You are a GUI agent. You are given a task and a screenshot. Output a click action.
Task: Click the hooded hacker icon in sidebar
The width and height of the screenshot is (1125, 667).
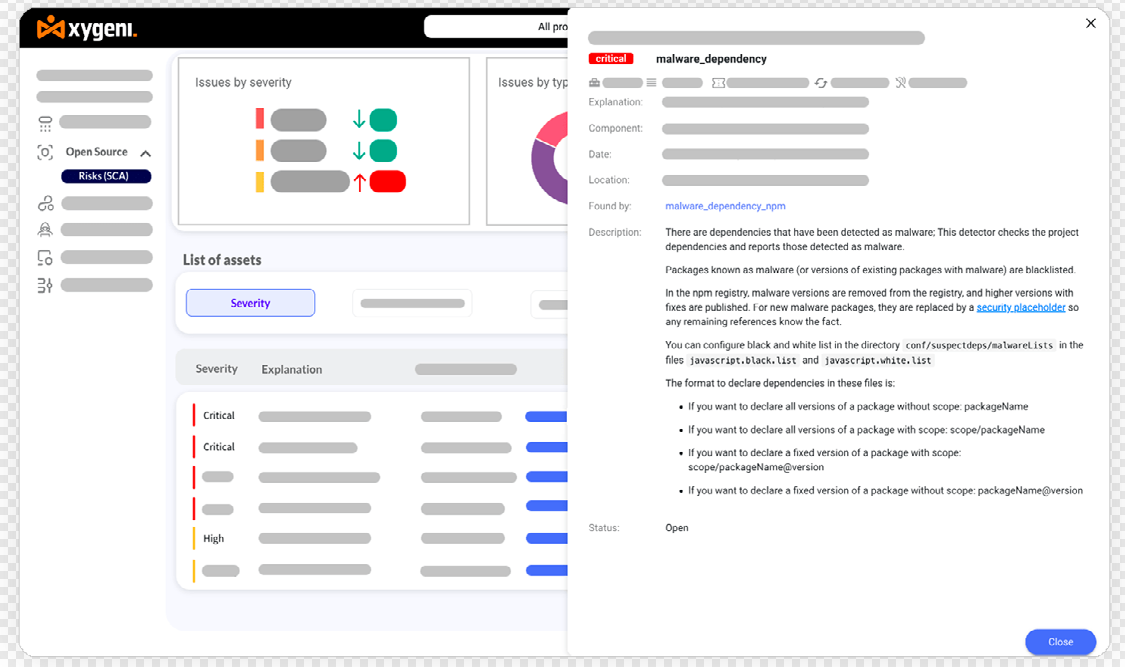[x=45, y=229]
